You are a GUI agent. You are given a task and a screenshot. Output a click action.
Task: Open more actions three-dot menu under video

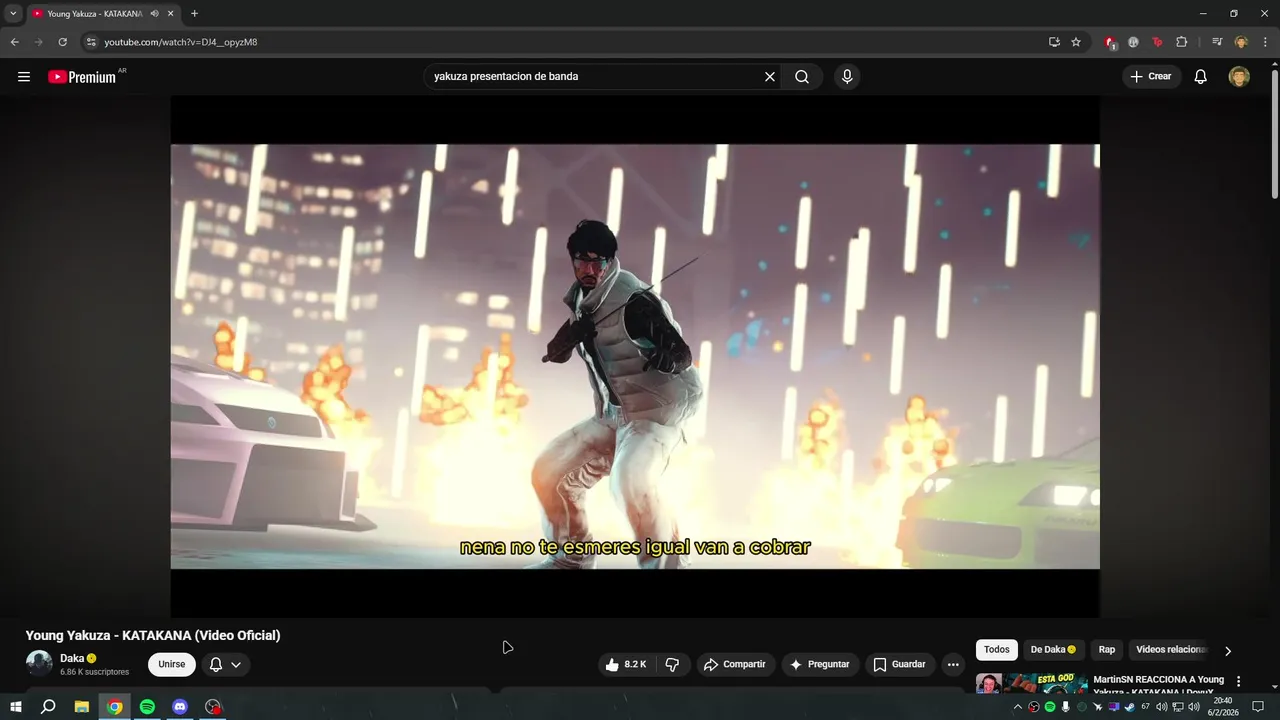click(x=953, y=664)
